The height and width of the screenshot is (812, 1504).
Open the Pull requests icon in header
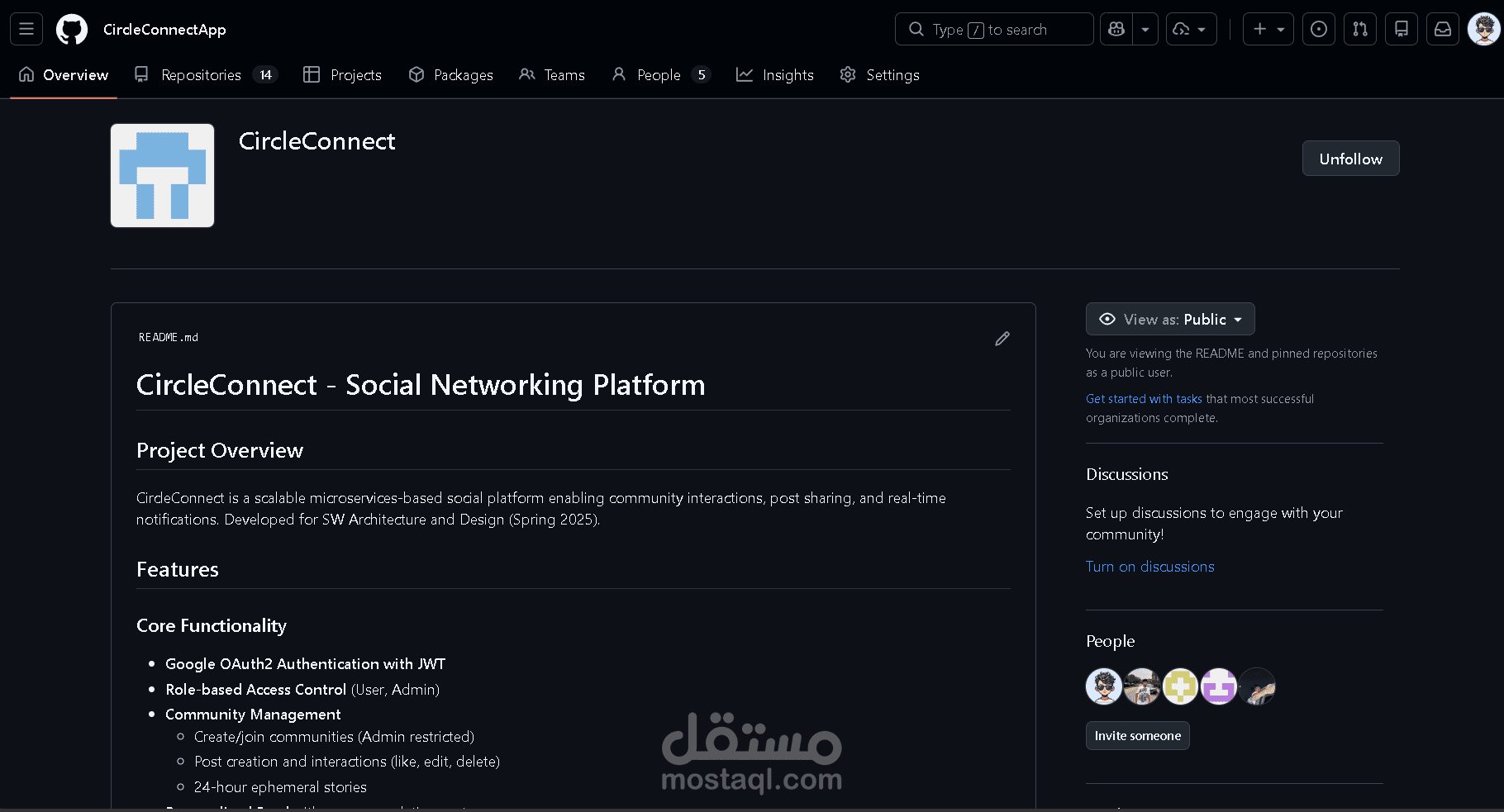1360,29
